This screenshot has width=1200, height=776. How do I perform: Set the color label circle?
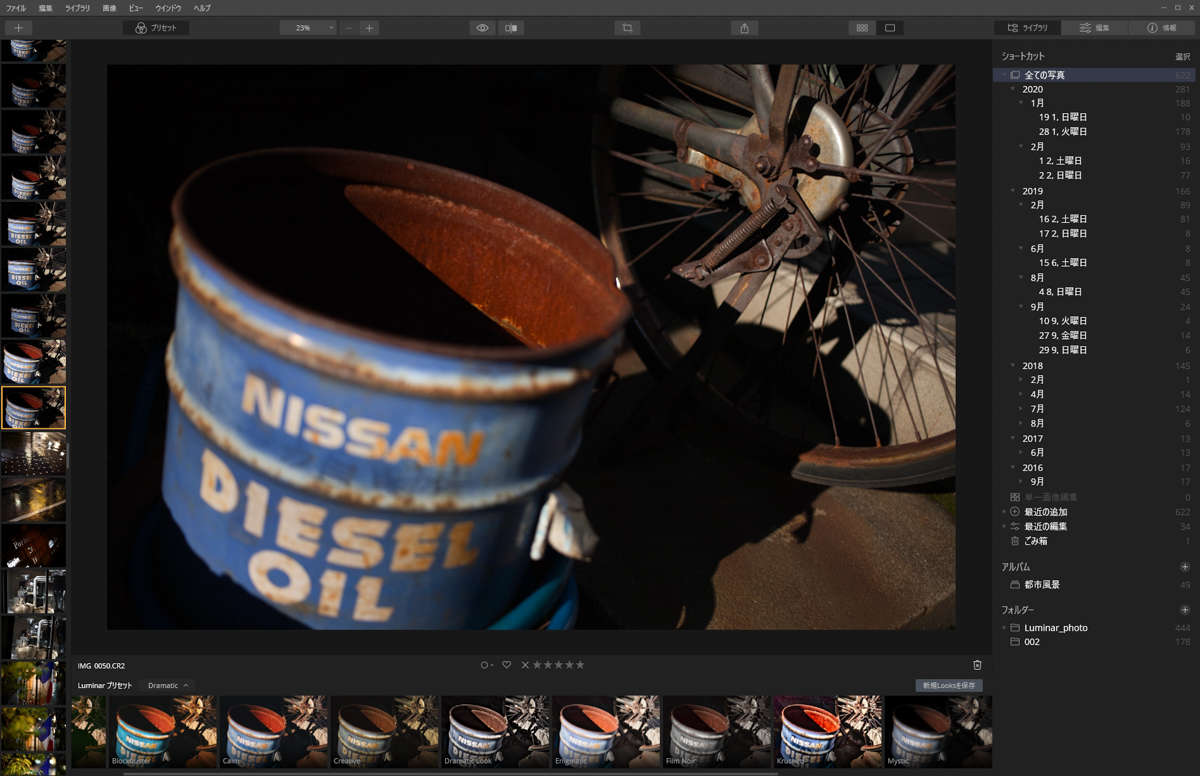tap(486, 665)
